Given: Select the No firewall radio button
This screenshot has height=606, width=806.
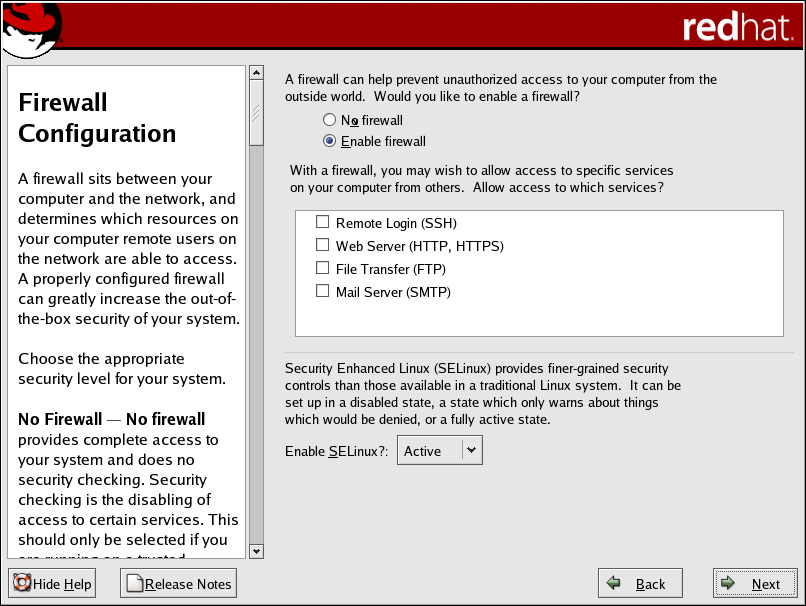Looking at the screenshot, I should point(329,120).
